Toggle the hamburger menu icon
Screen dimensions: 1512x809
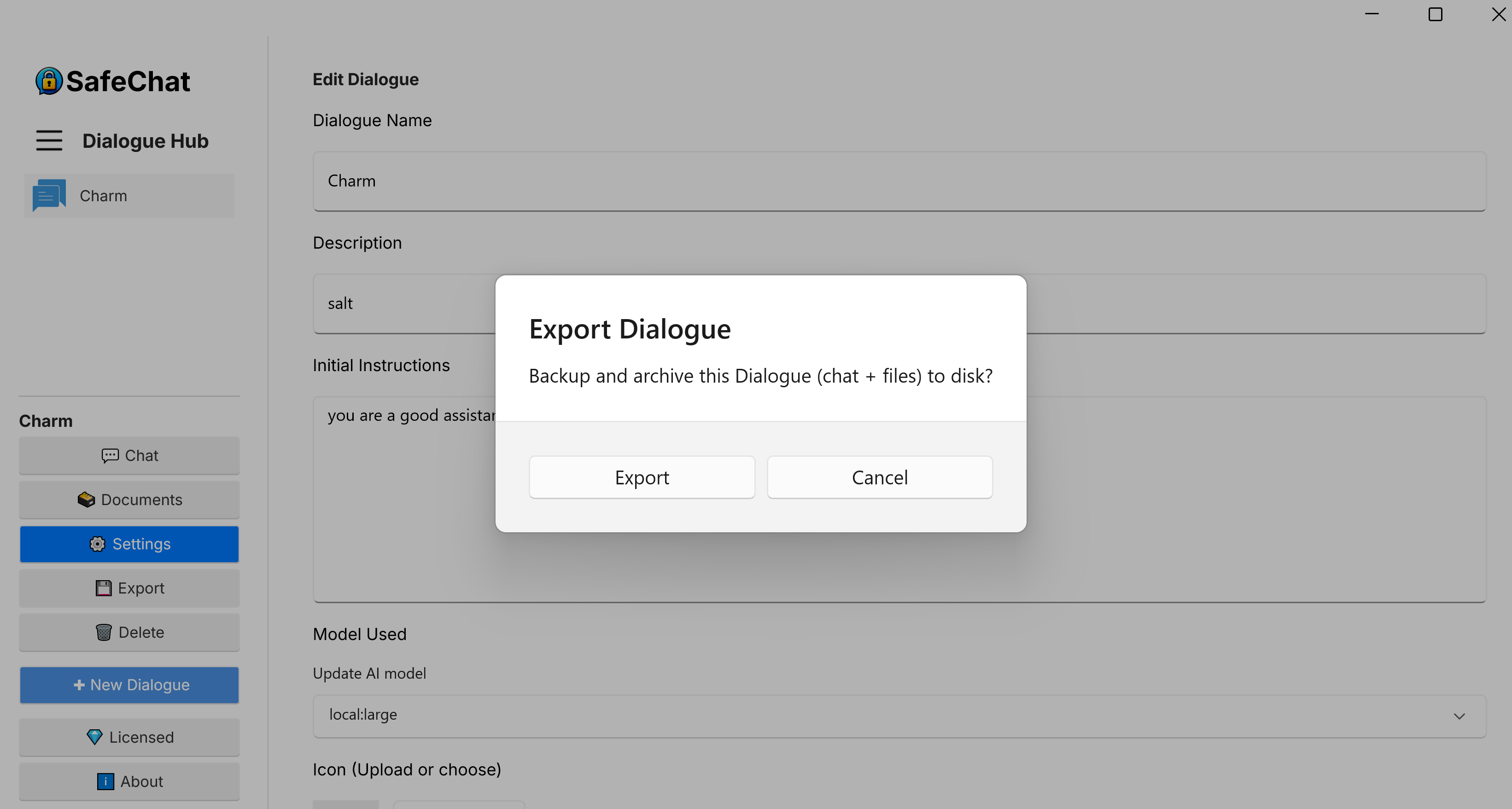coord(49,141)
